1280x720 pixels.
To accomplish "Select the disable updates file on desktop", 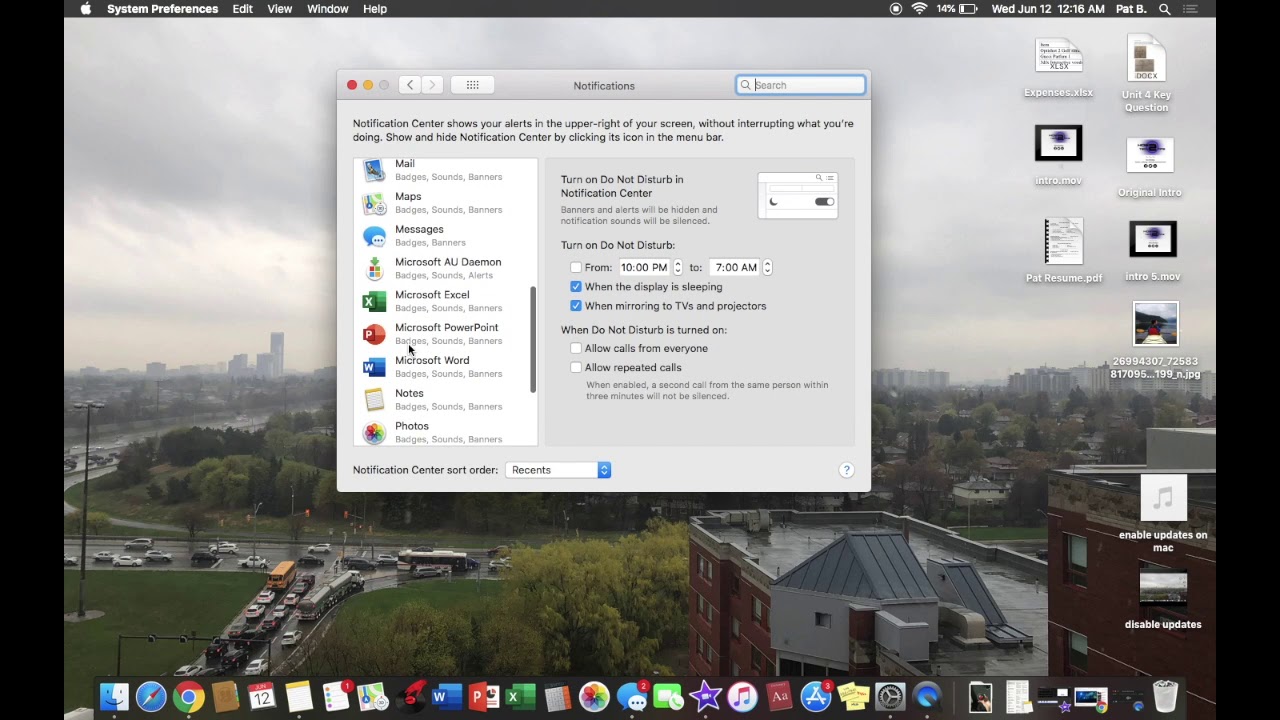I will click(1163, 600).
